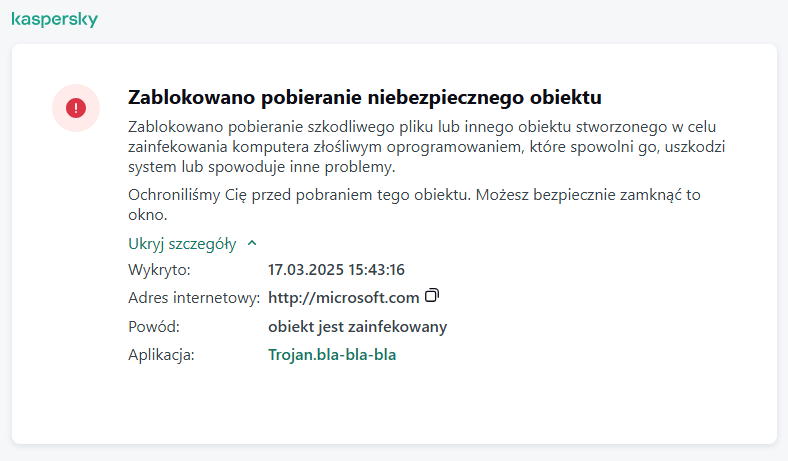
Task: Click the 'obiekt jest zainfekowany' reason text
Action: [357, 326]
